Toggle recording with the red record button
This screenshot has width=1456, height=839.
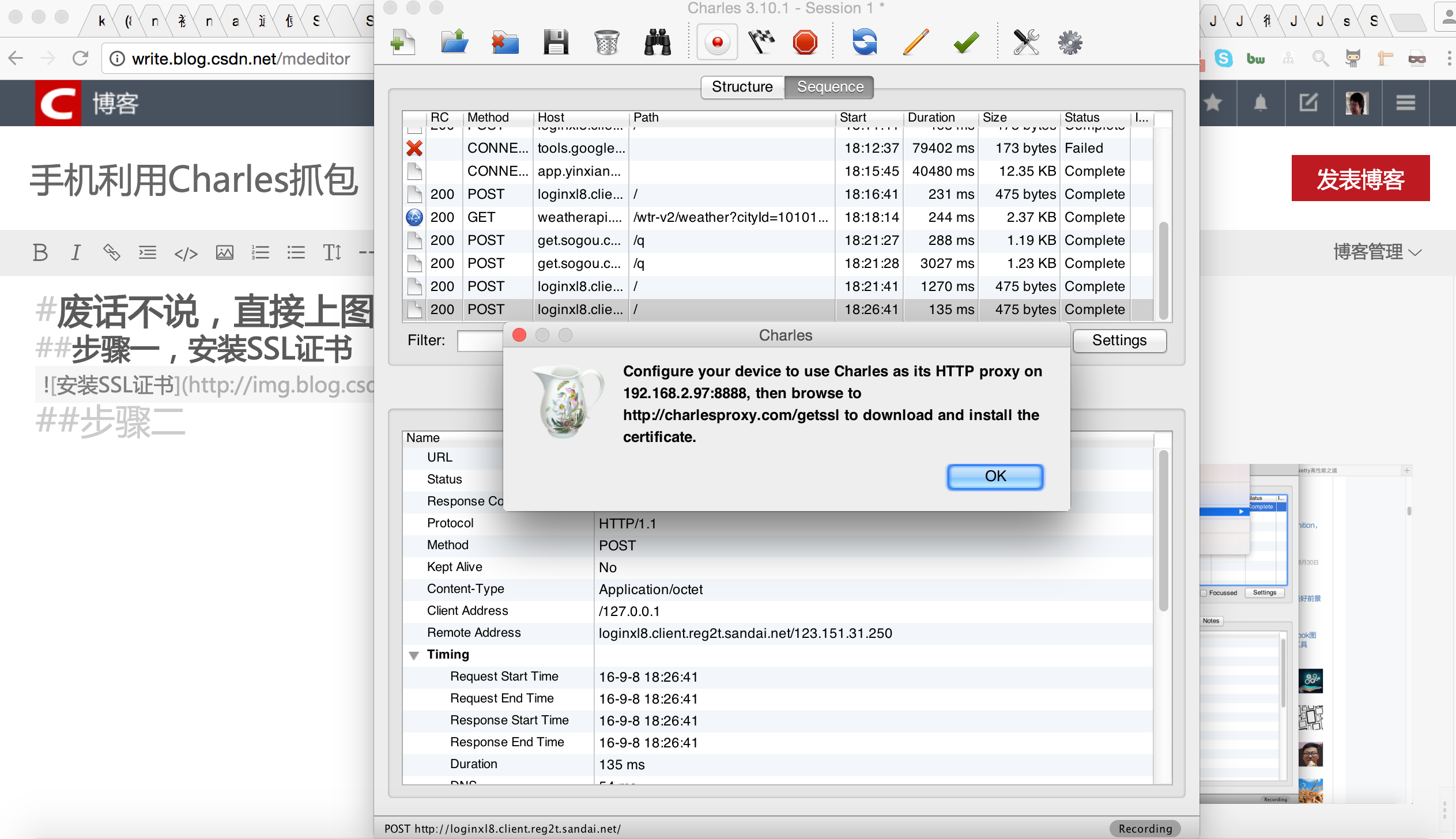717,42
